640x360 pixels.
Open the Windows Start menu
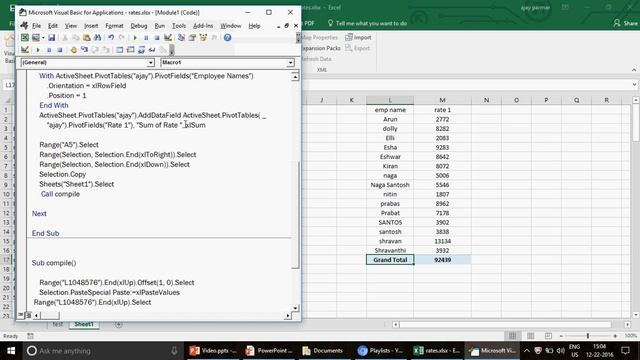(x=11, y=351)
